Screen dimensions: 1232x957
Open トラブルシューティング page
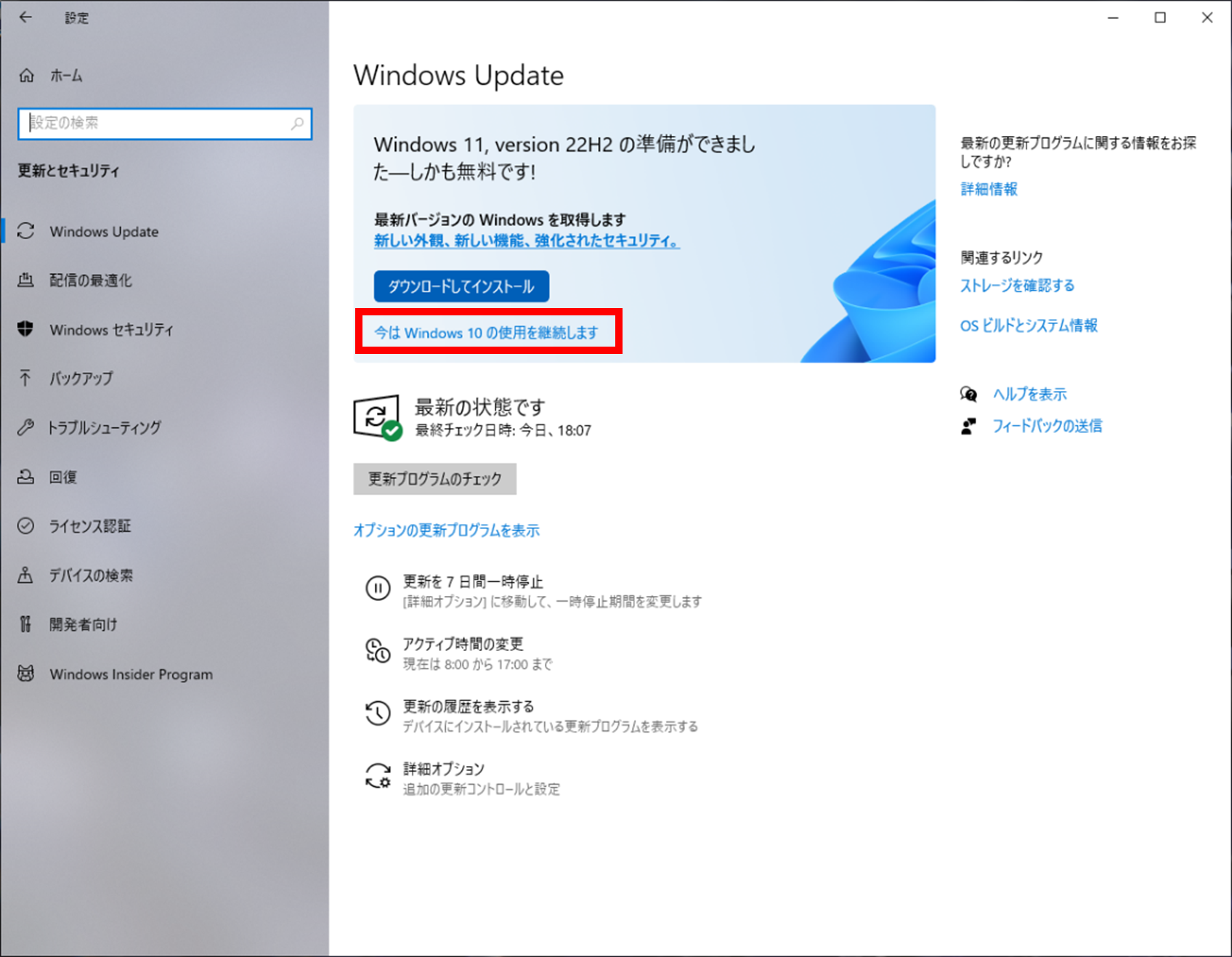pyautogui.click(x=105, y=428)
